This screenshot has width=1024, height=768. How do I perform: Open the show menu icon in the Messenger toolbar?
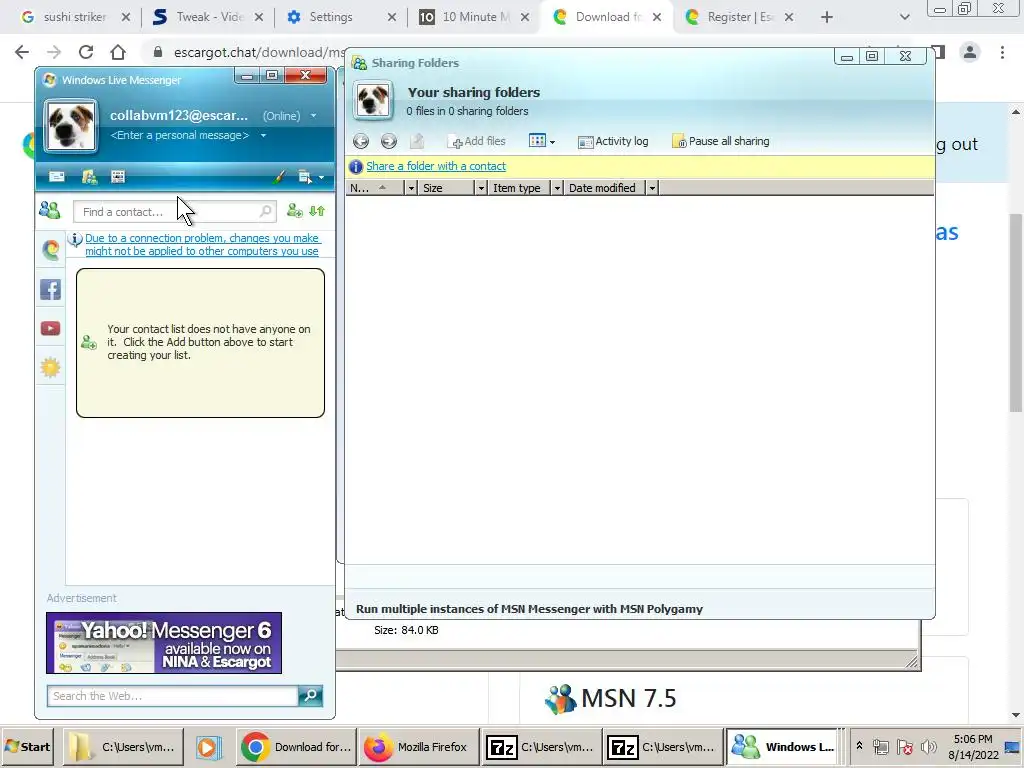pyautogui.click(x=304, y=176)
